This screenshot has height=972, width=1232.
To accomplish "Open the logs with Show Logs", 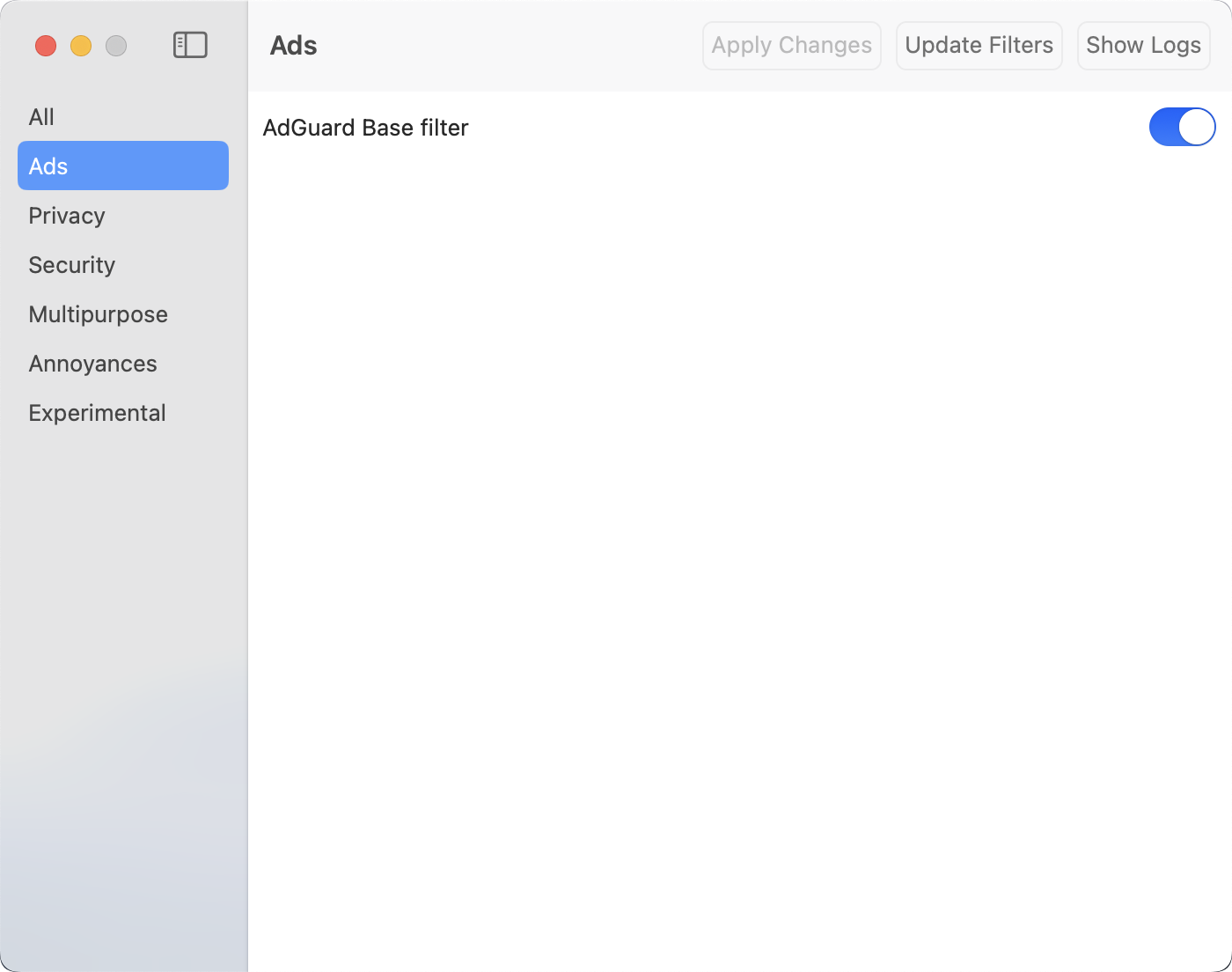I will tap(1143, 46).
